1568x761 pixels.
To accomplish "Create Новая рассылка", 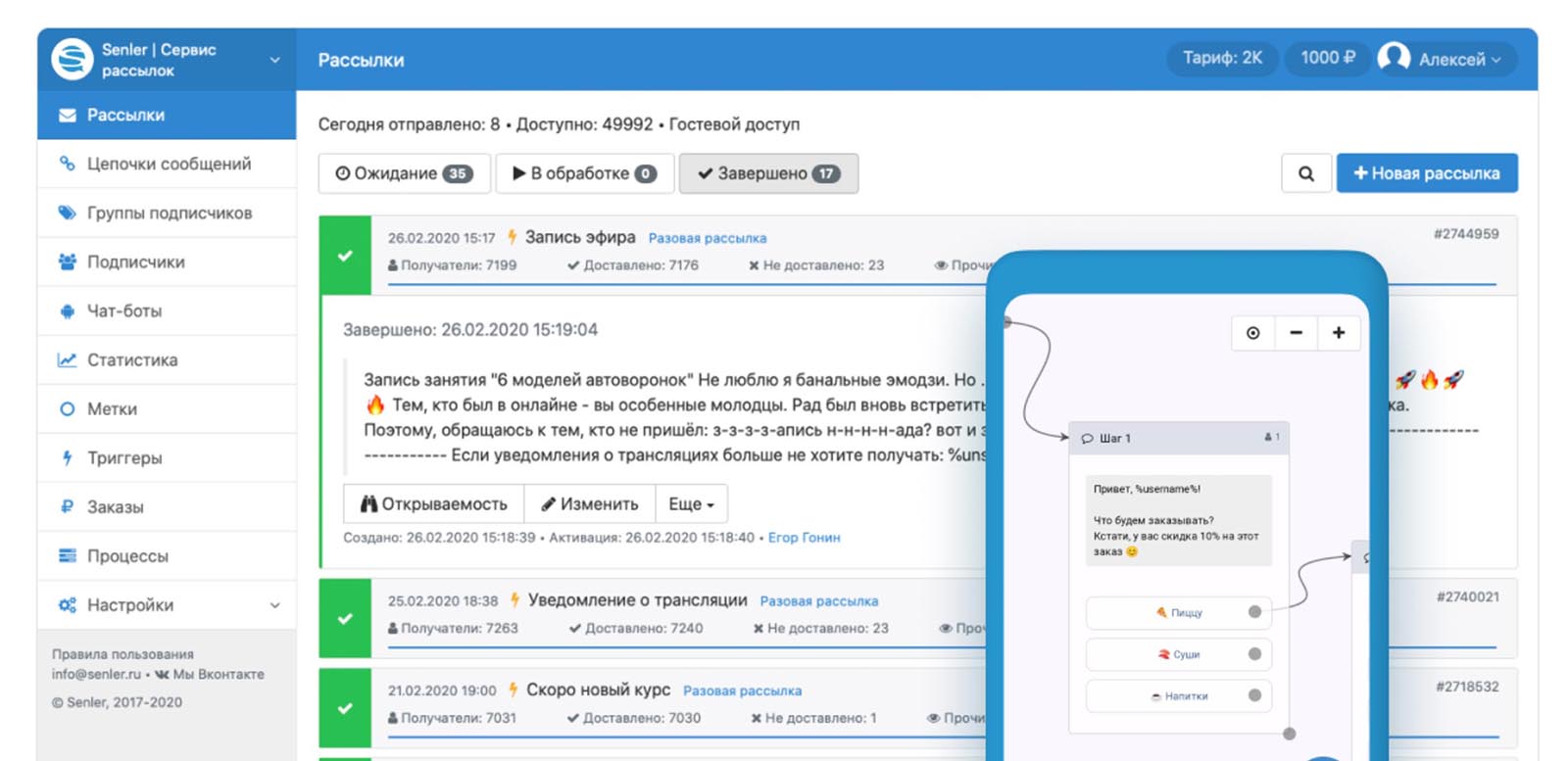I will click(1427, 173).
